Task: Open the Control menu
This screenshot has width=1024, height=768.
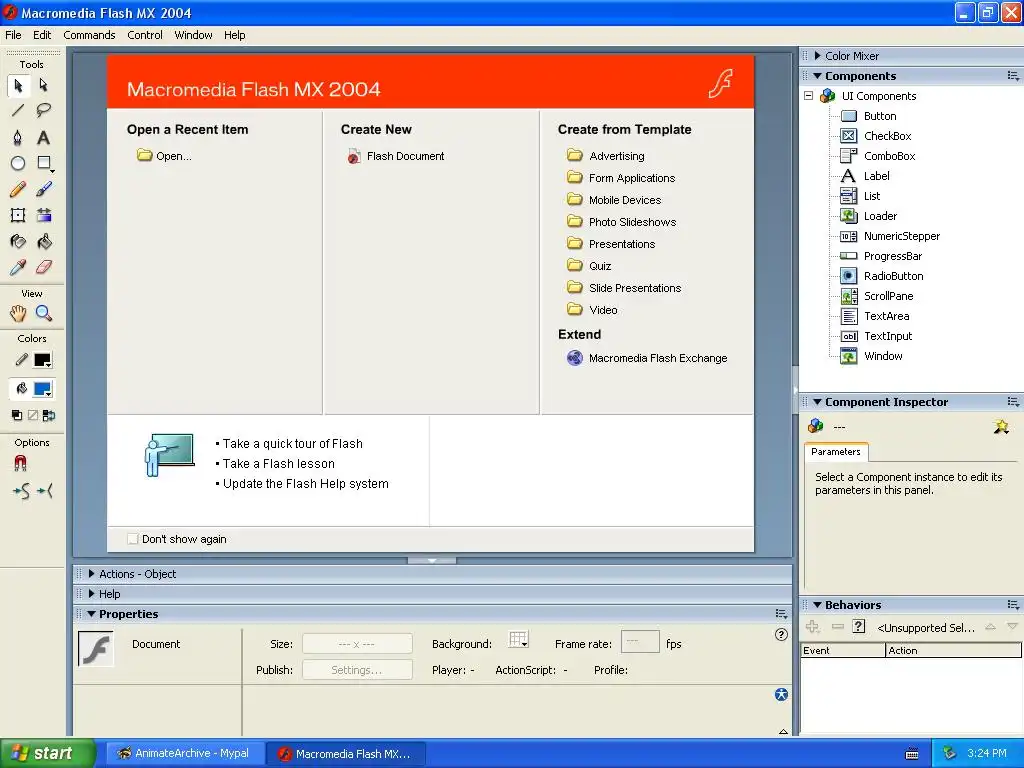Action: pyautogui.click(x=145, y=35)
